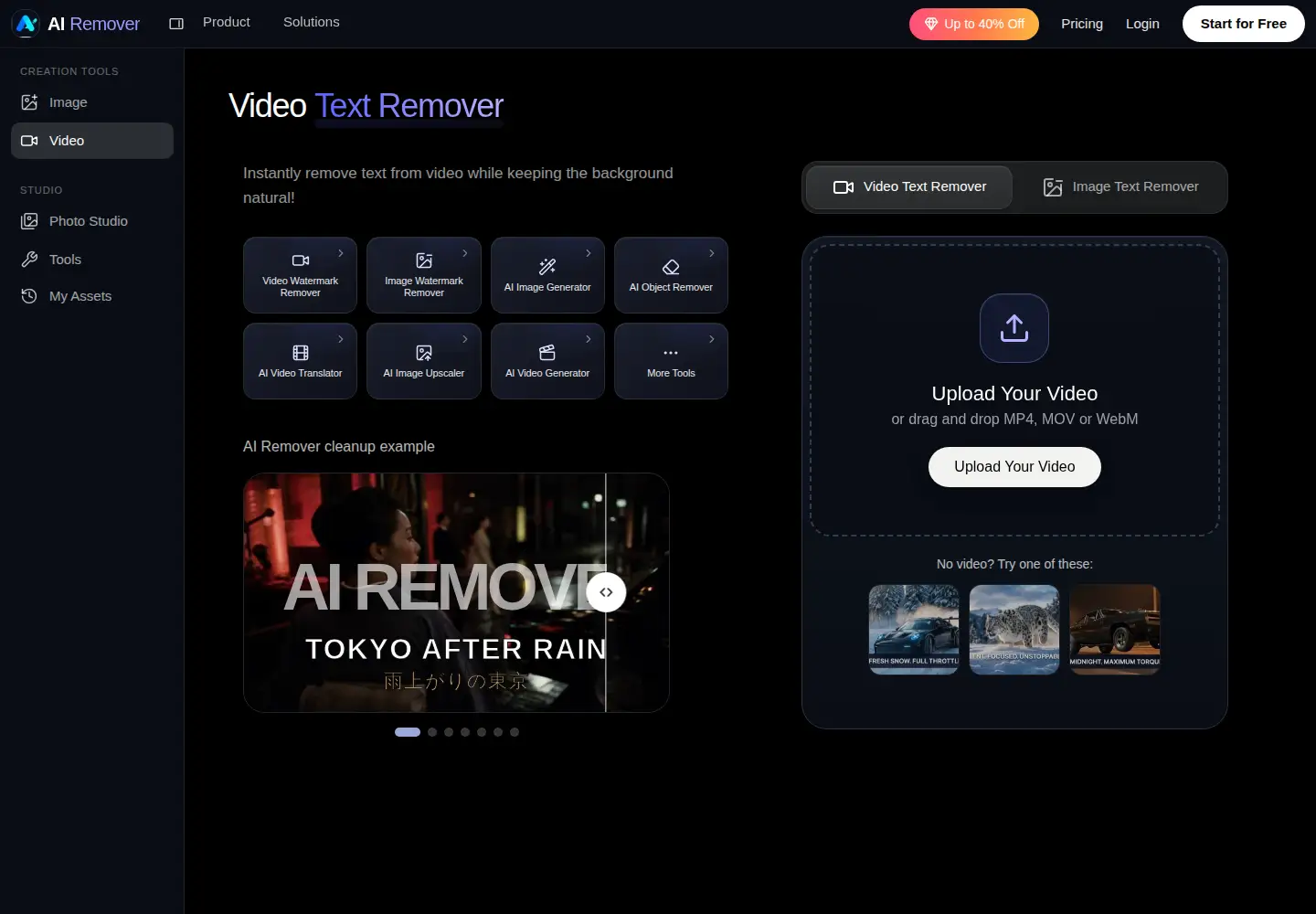Expand the AI Video Translator chevron

pos(341,339)
